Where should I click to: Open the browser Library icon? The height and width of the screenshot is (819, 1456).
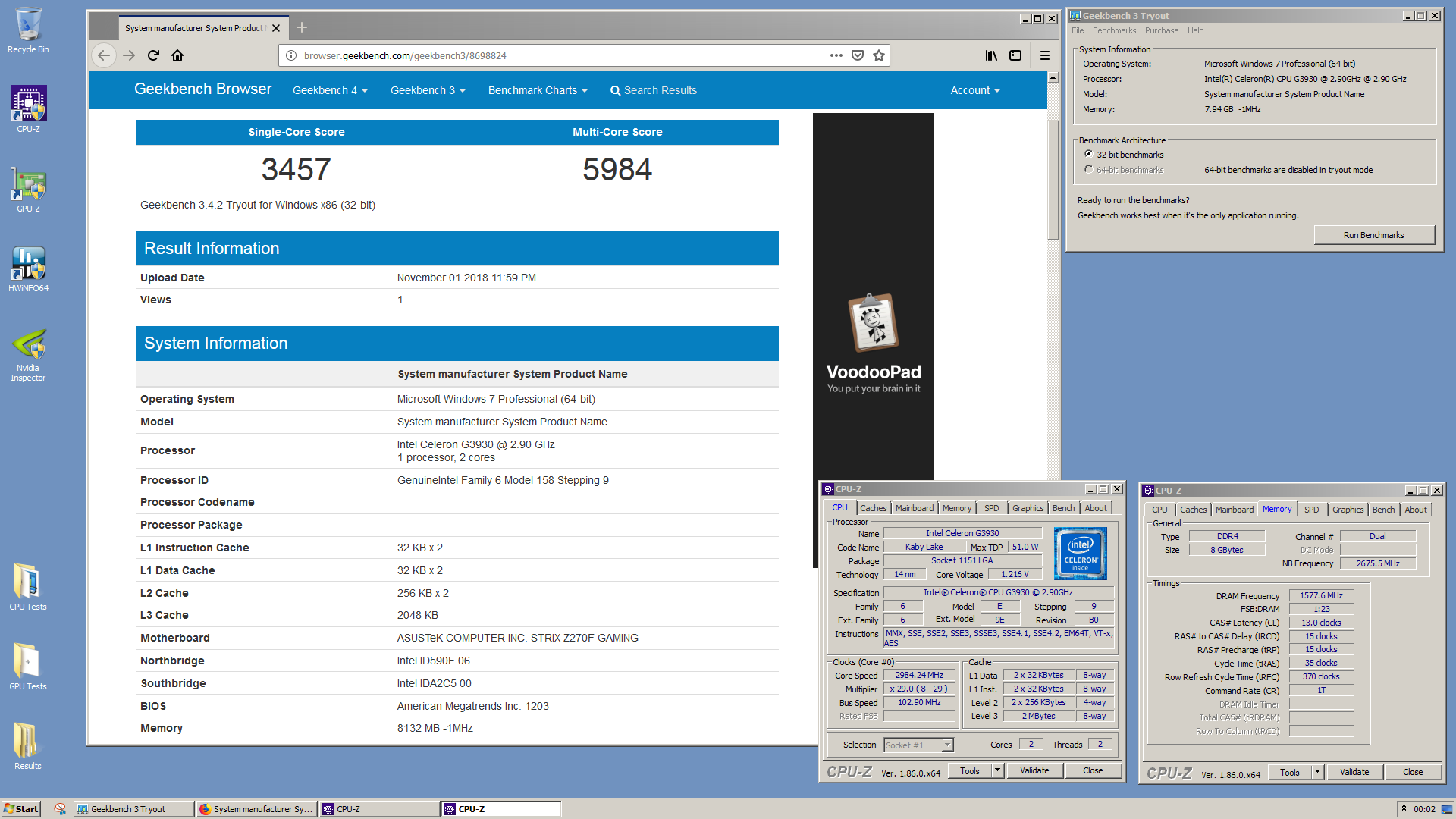pyautogui.click(x=991, y=55)
